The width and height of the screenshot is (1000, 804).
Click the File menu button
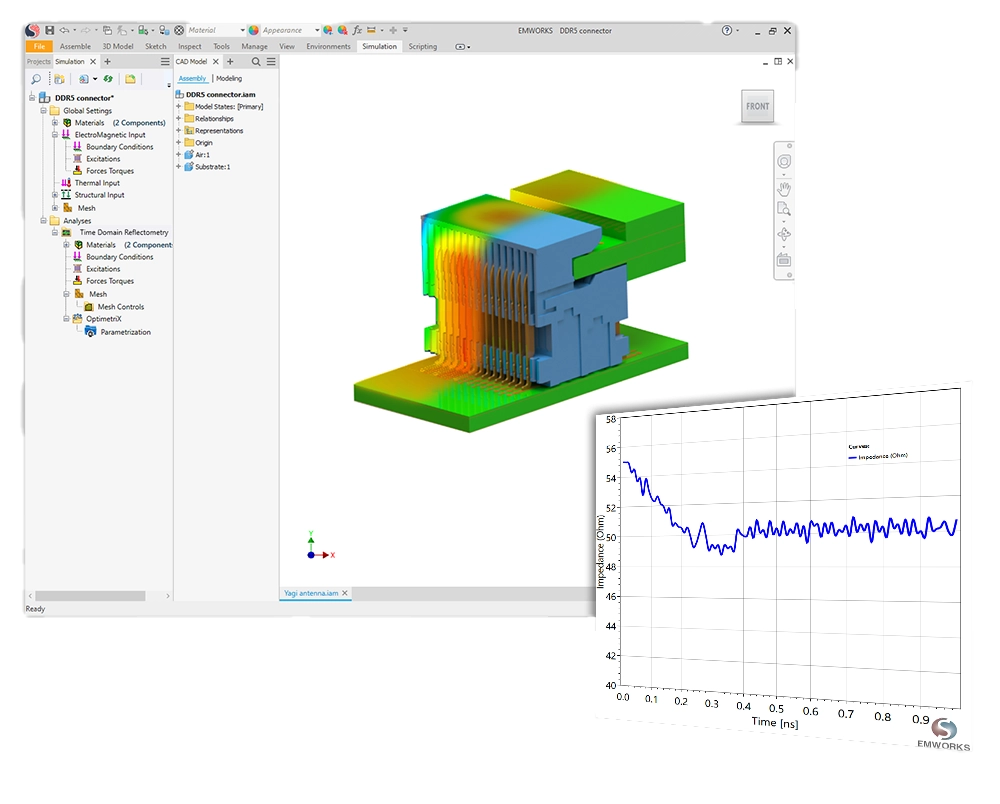tap(39, 46)
